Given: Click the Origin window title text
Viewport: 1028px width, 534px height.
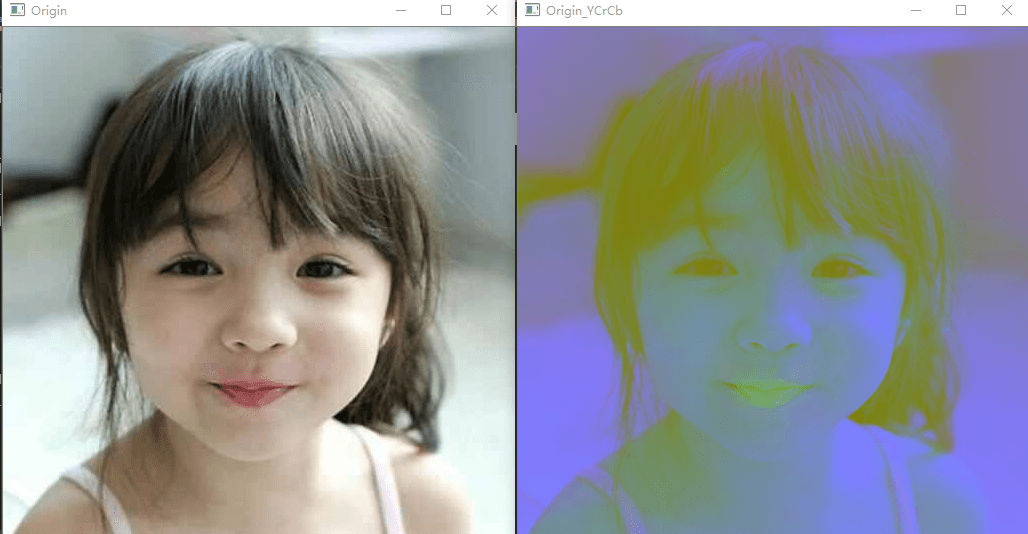Looking at the screenshot, I should (x=49, y=10).
